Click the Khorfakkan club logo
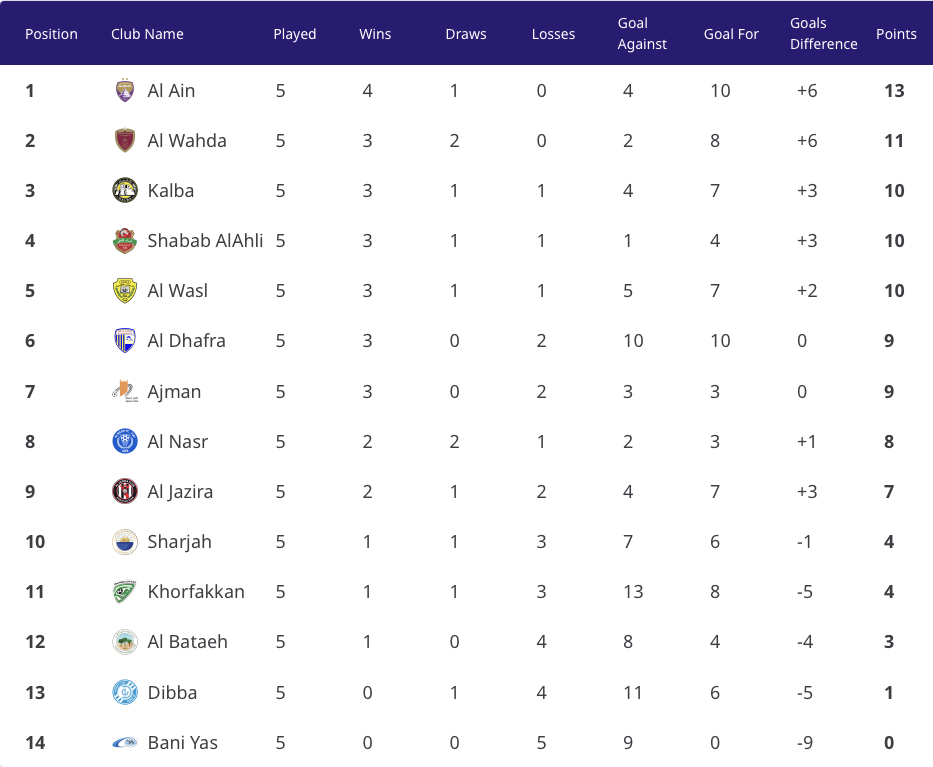Image resolution: width=933 pixels, height=767 pixels. point(124,591)
